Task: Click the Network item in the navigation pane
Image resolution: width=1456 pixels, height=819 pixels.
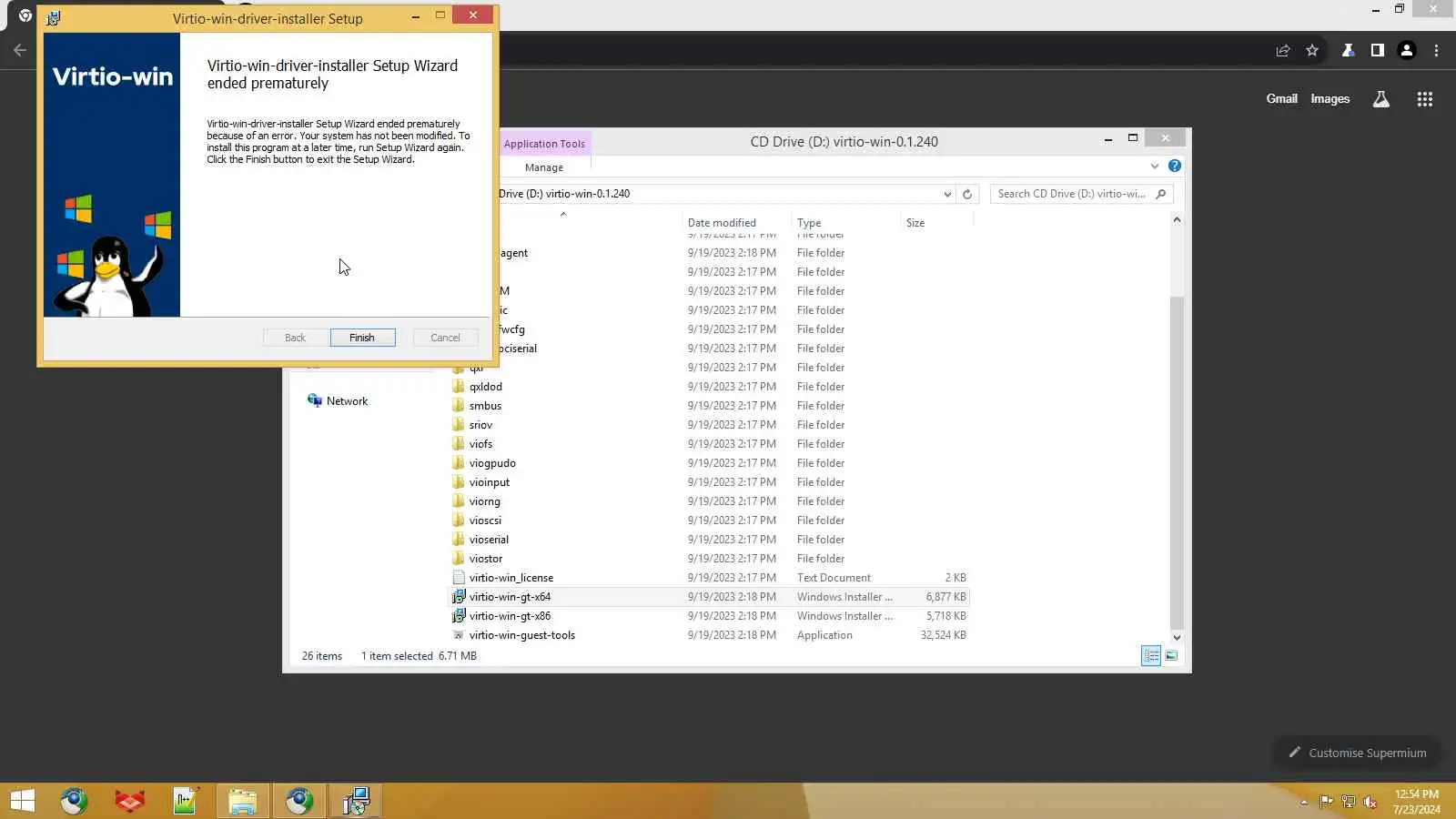Action: [338, 401]
